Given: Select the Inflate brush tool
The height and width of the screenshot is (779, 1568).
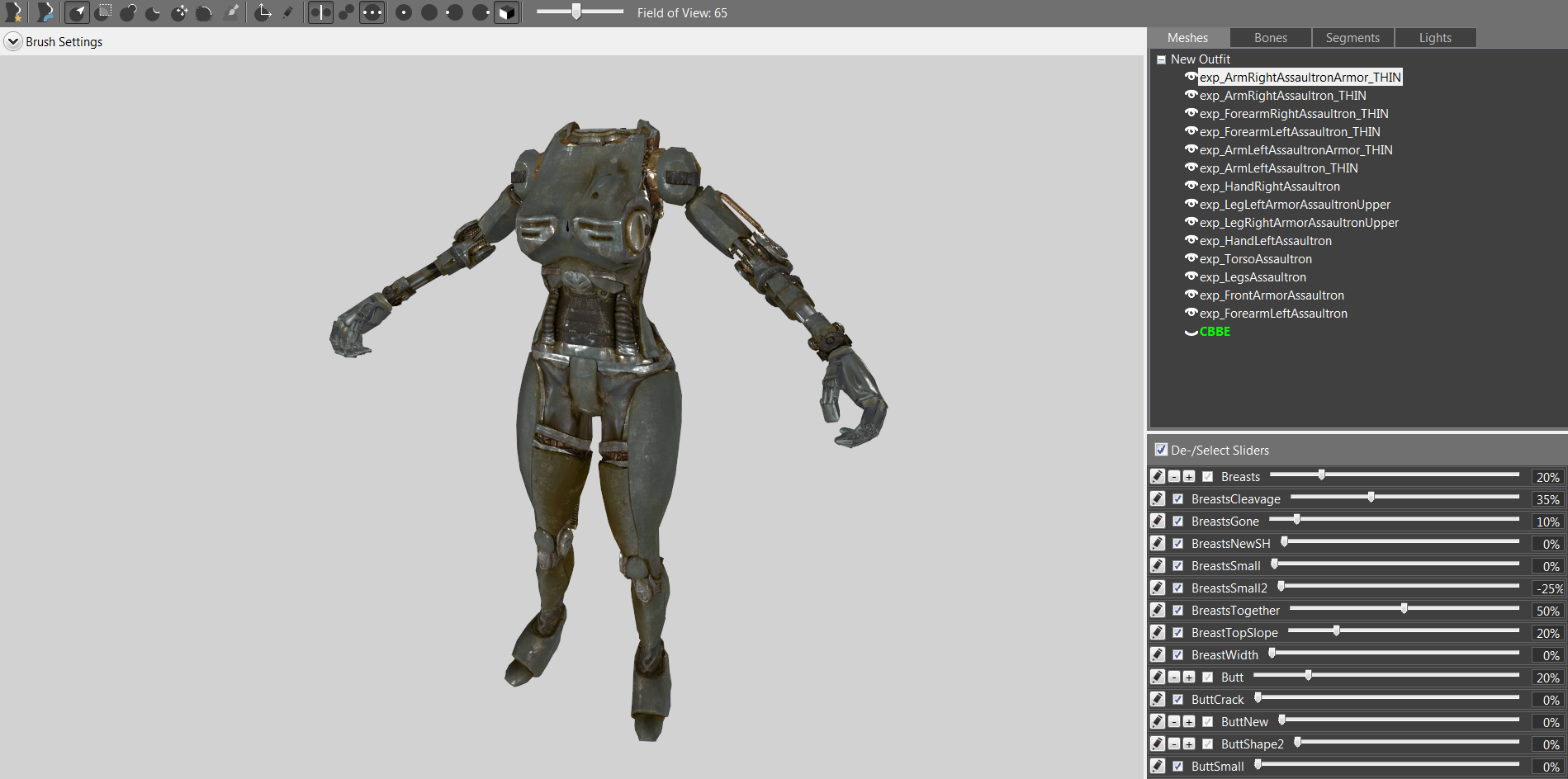Looking at the screenshot, I should pyautogui.click(x=128, y=12).
